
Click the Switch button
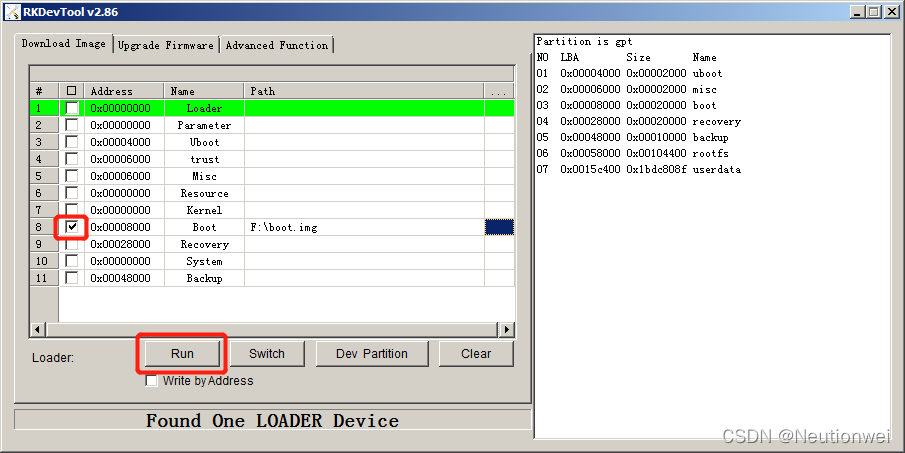pos(267,354)
